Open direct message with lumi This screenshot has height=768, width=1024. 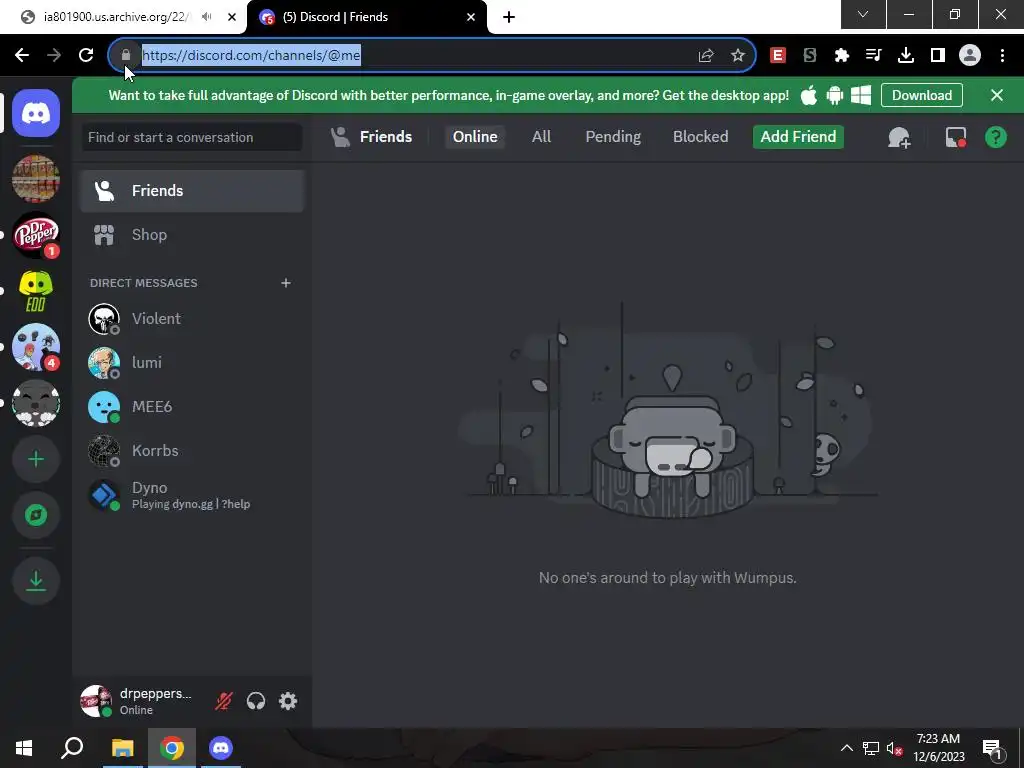pos(192,362)
